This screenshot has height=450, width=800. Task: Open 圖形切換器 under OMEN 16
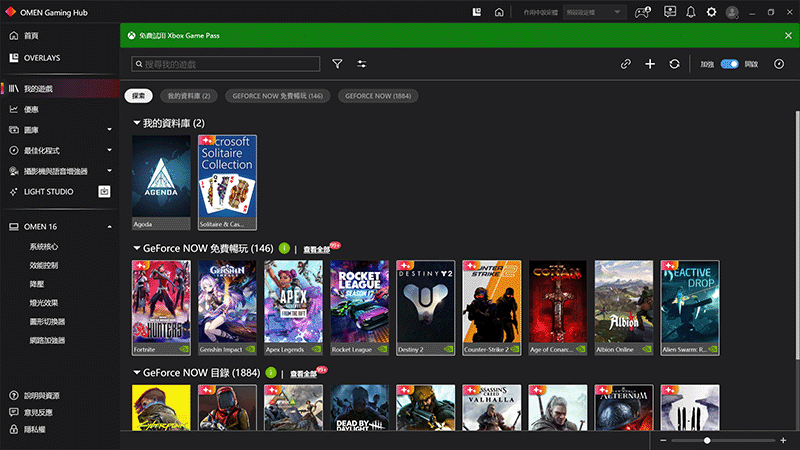pos(47,321)
